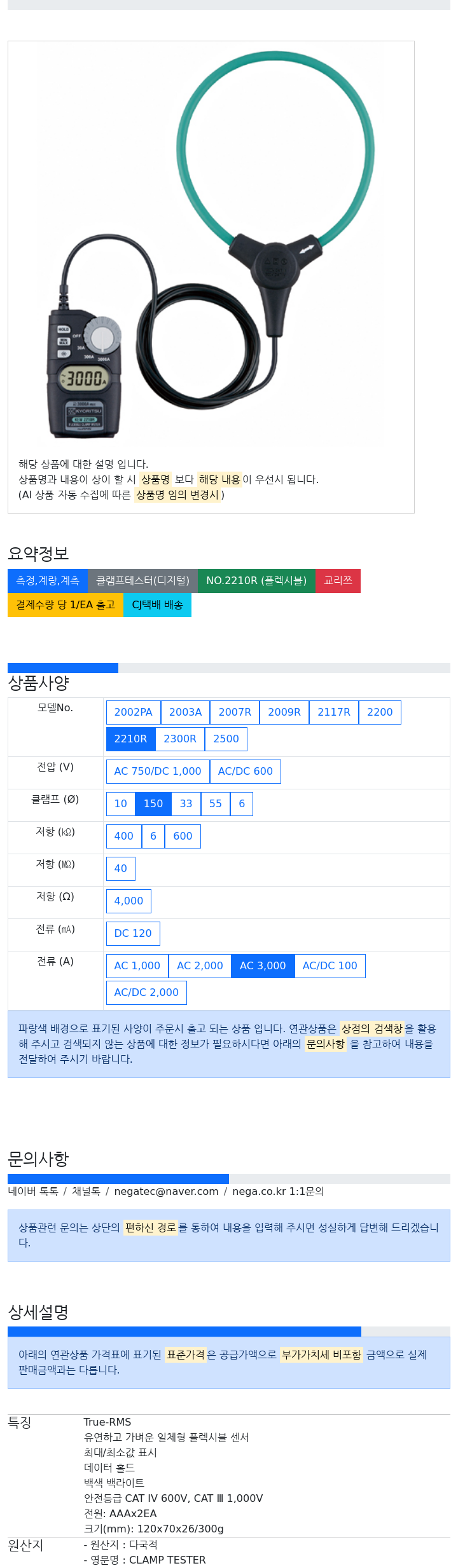This screenshot has width=458, height=1568.
Task: Click the NO.2210R (플렉시블) tag
Action: click(x=256, y=580)
